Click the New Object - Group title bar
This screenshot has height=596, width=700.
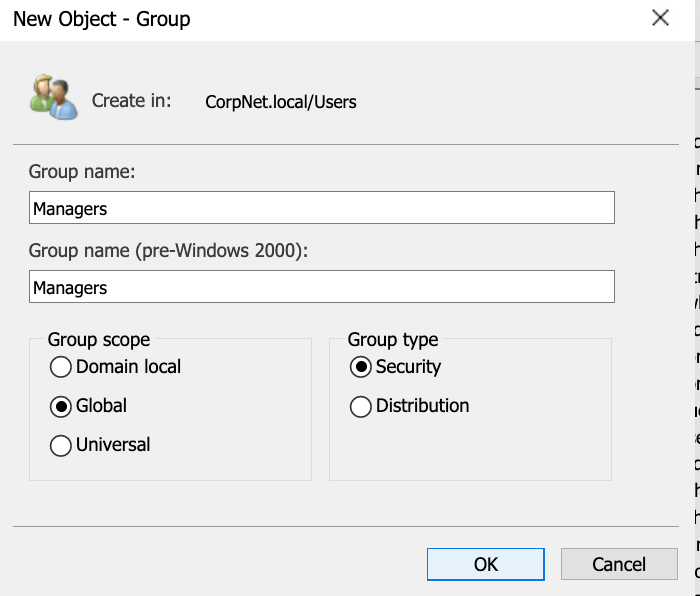[300, 19]
